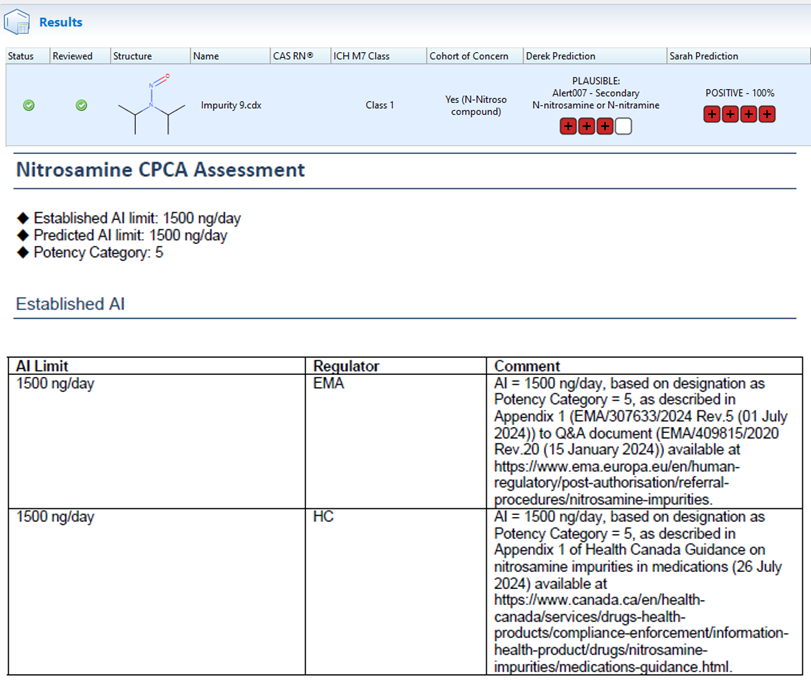Screen dimensions: 811x680
Task: Click the PLAUSIBLE Alert007 prediction text
Action: (596, 93)
